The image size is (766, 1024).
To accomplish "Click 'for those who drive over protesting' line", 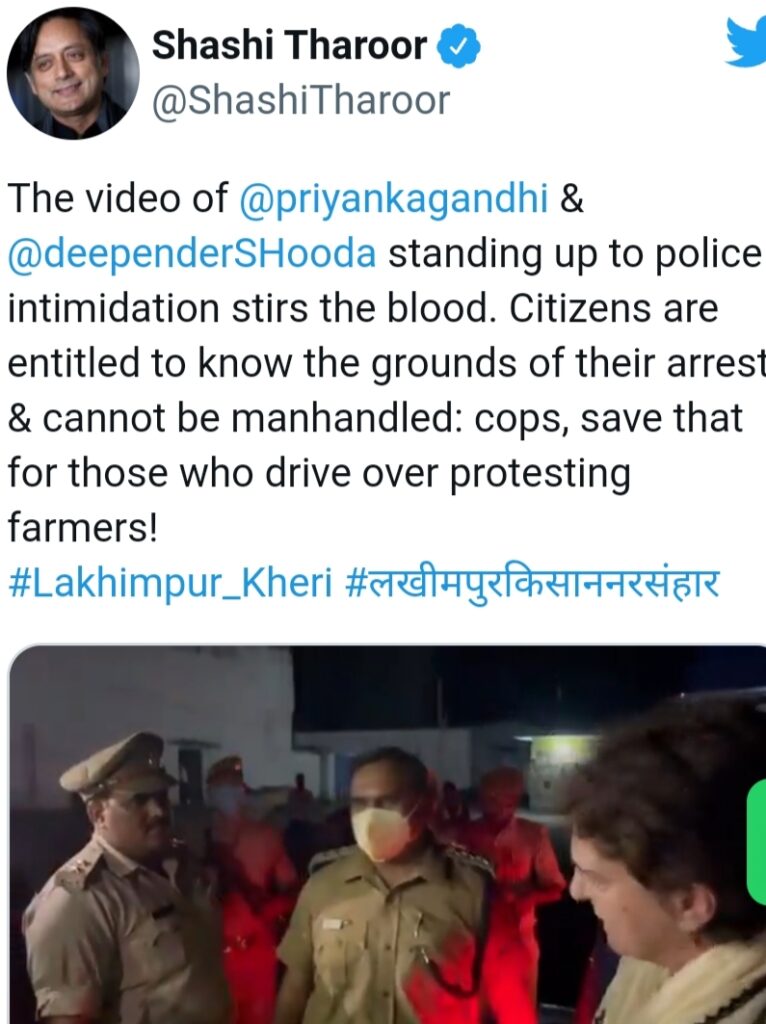I will (x=319, y=473).
